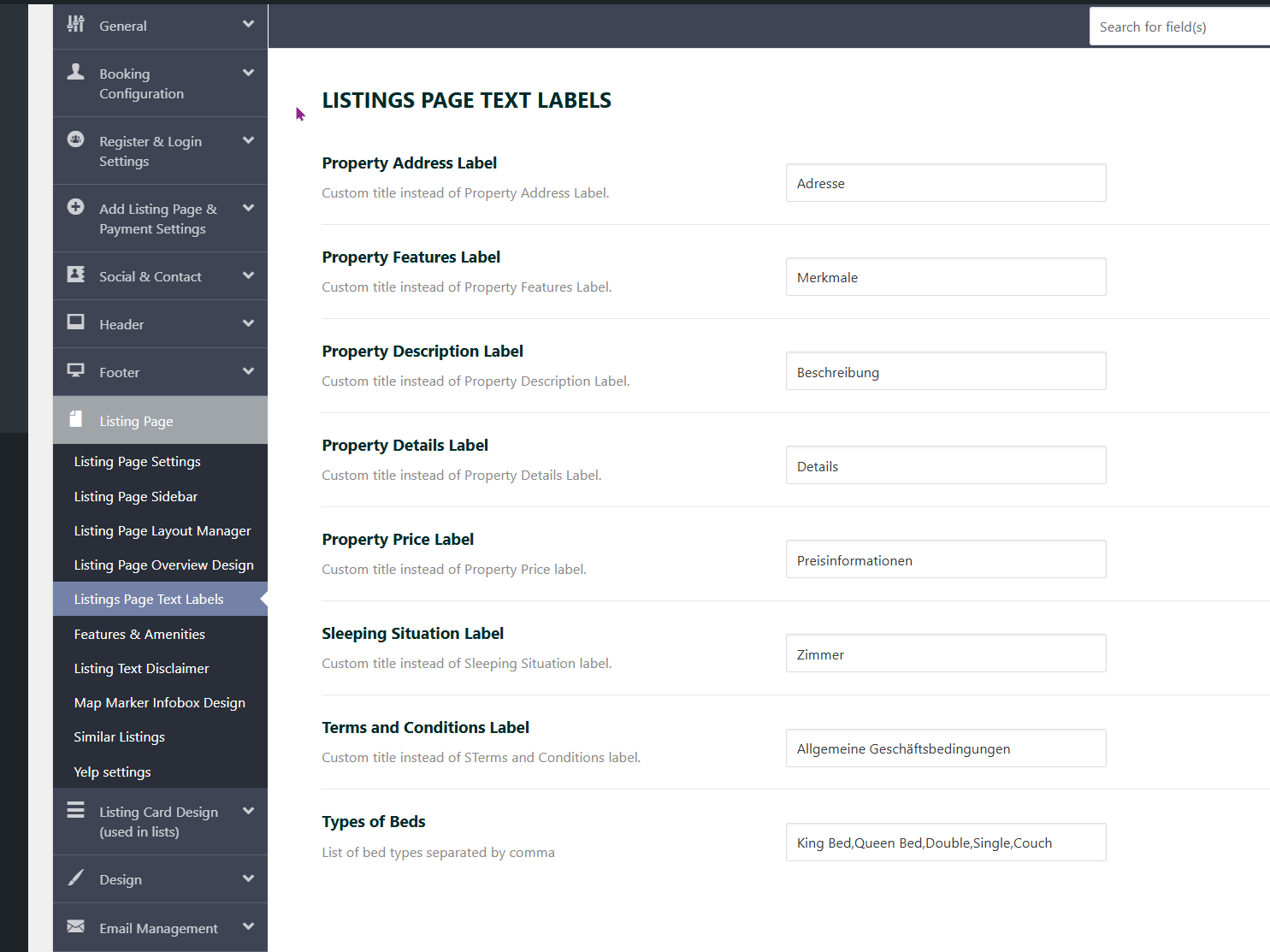Click the Social & Contact card icon
This screenshot has height=952, width=1270.
[x=76, y=274]
